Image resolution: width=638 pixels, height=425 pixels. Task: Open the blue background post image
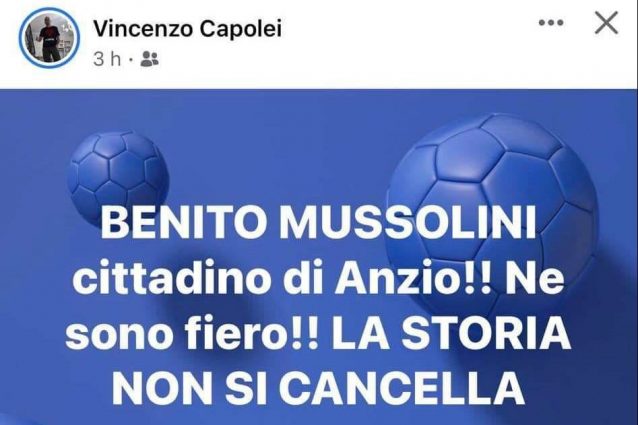pos(319,257)
